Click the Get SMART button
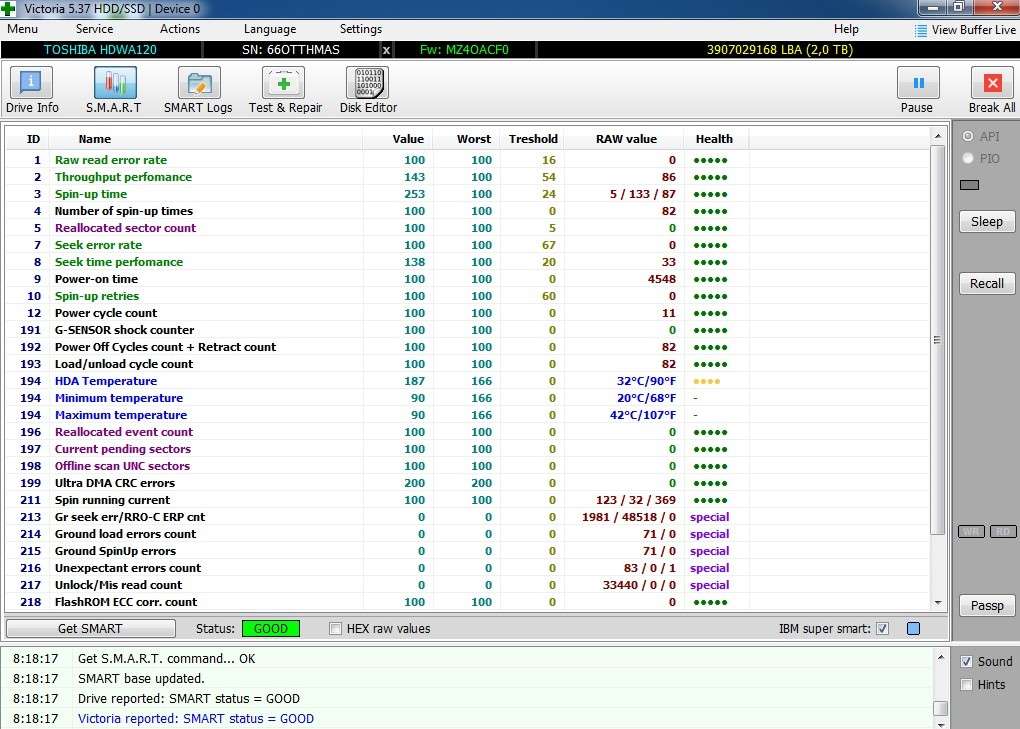This screenshot has width=1020, height=729. 90,629
